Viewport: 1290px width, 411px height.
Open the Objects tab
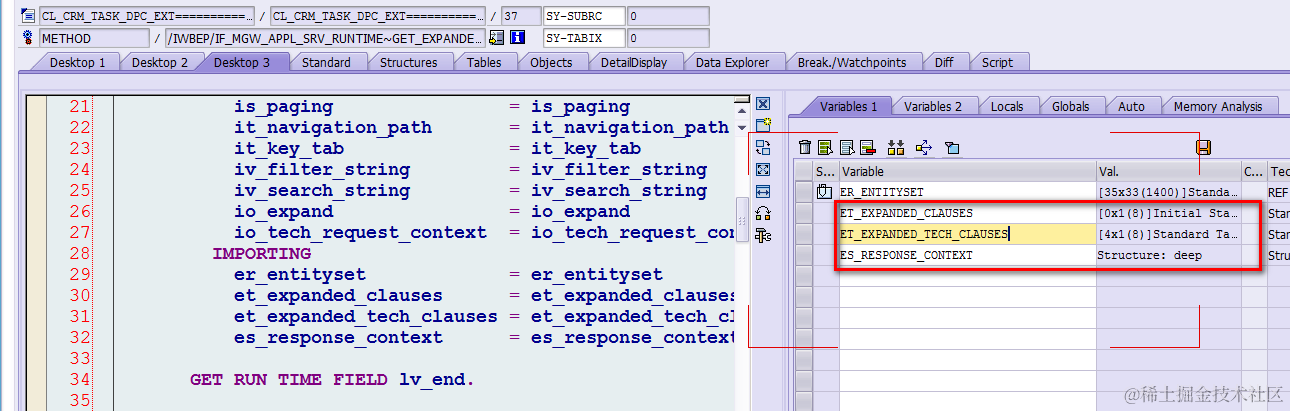(551, 62)
